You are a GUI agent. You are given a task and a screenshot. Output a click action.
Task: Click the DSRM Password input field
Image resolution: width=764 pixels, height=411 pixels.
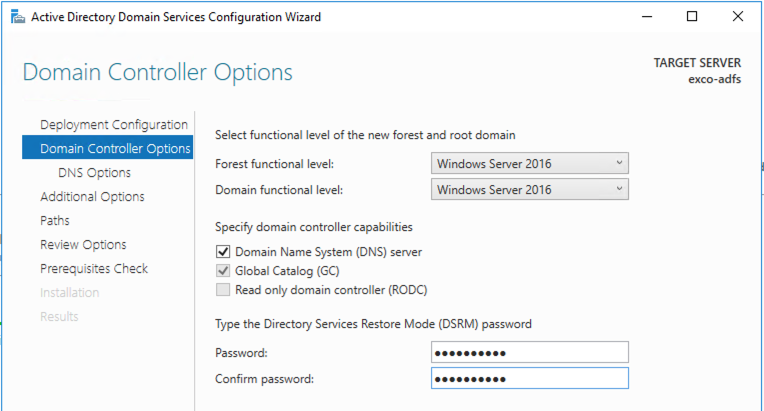pyautogui.click(x=530, y=353)
